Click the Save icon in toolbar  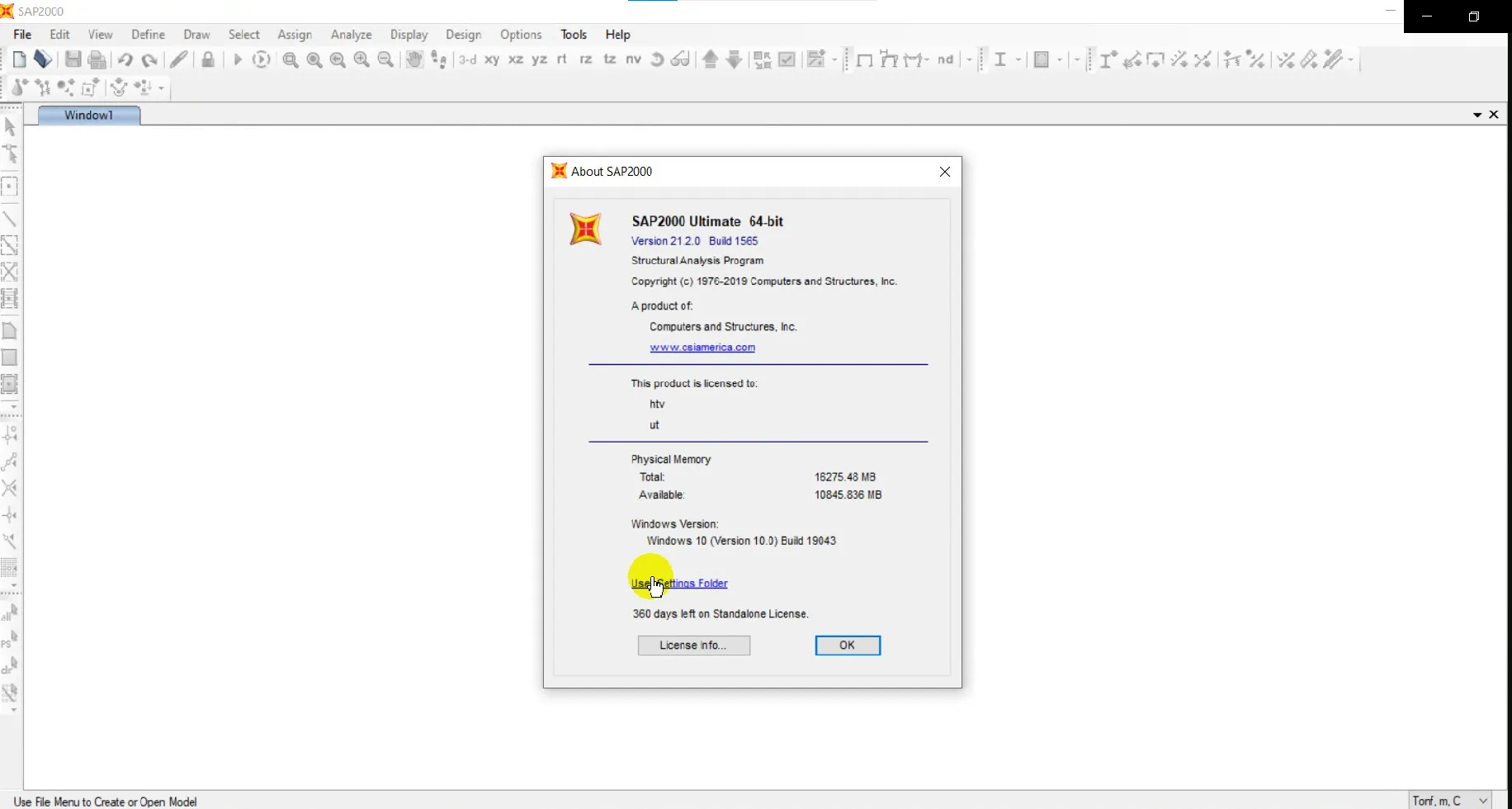(73, 59)
